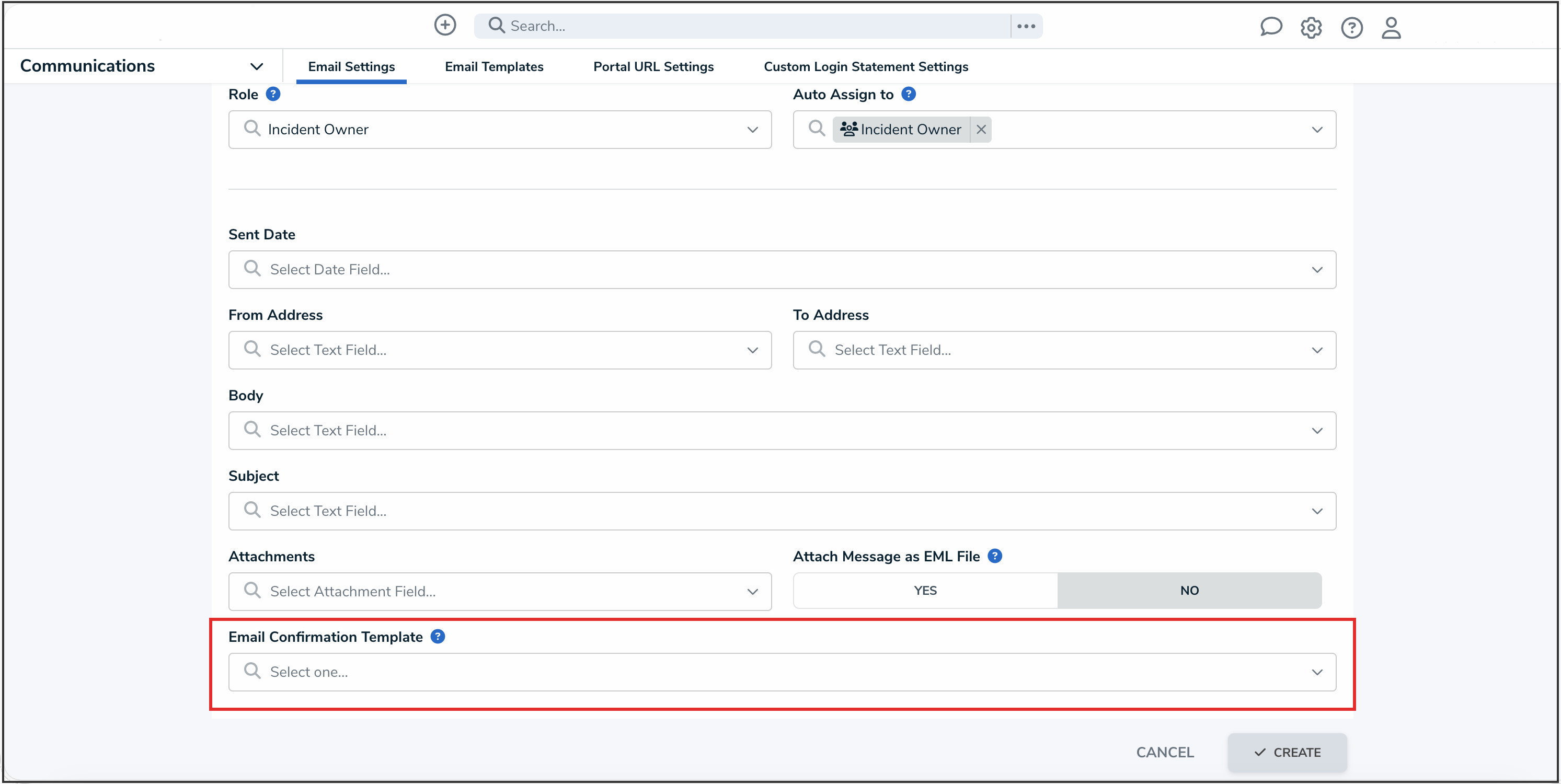
Task: Click the CANCEL link
Action: (1165, 752)
